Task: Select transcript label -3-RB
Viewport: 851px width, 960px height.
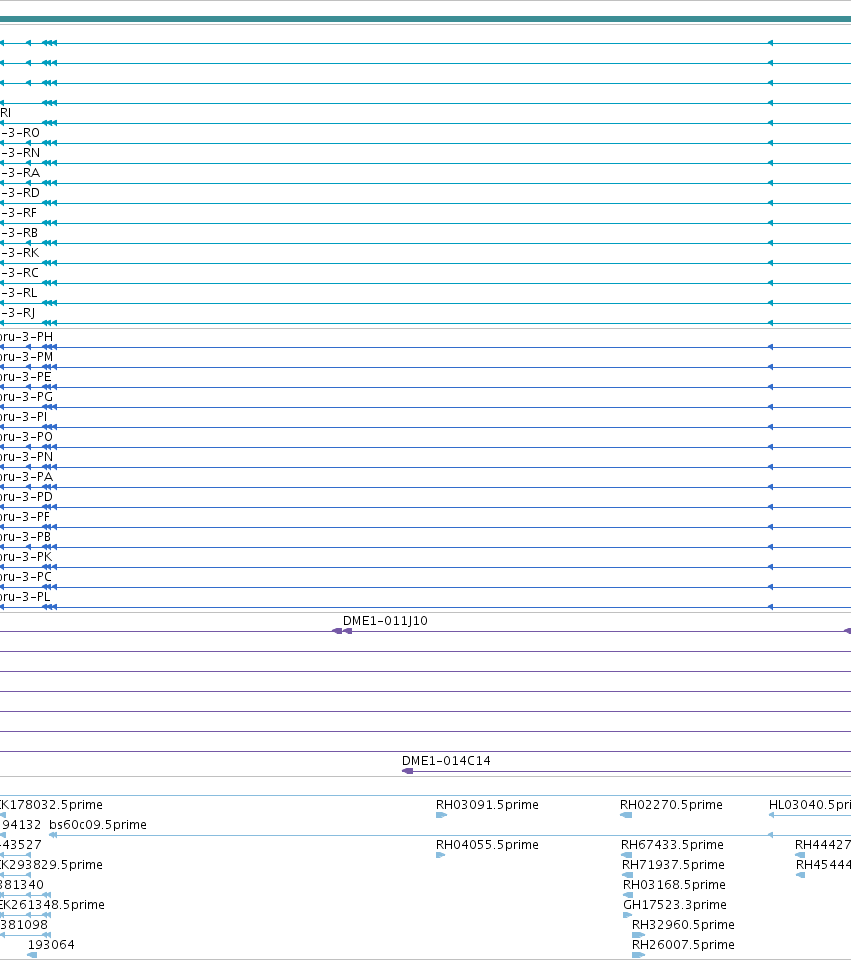Action: tap(19, 233)
